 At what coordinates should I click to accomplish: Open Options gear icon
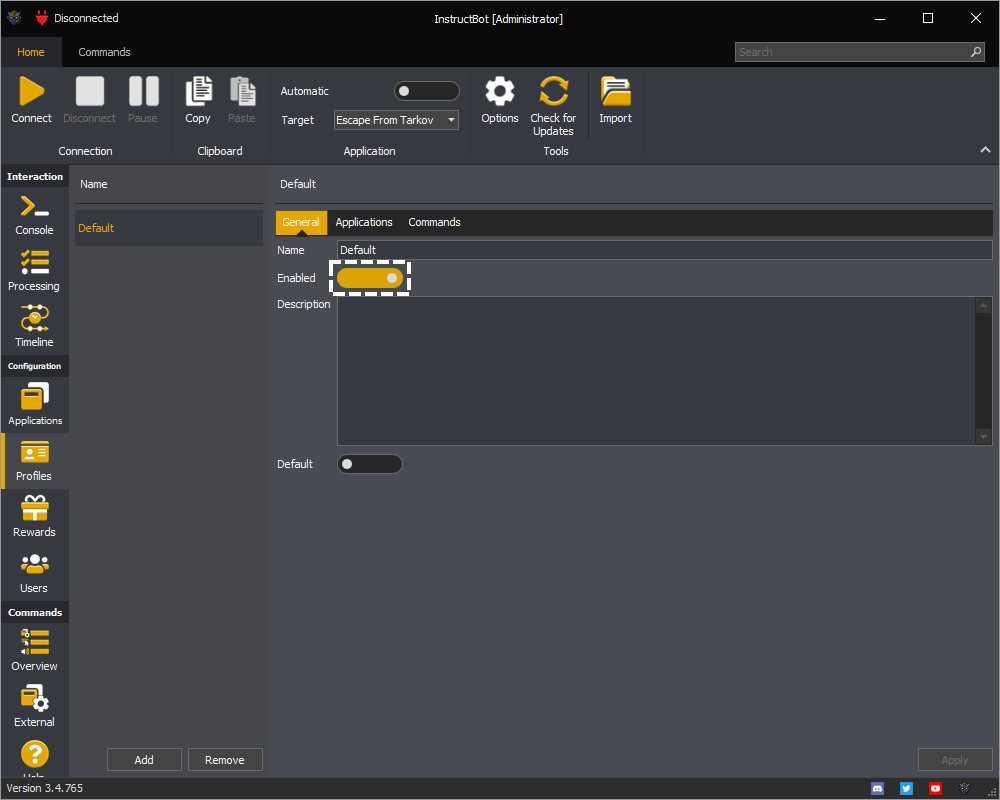tap(500, 91)
